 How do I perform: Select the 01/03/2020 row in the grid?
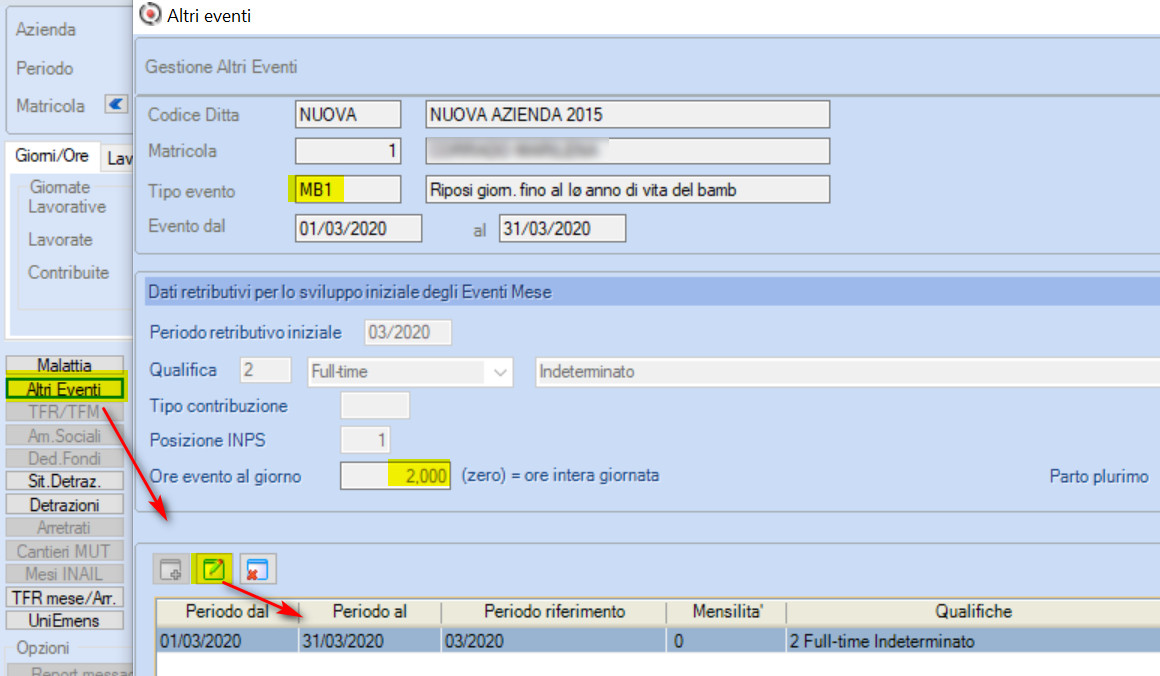658,640
